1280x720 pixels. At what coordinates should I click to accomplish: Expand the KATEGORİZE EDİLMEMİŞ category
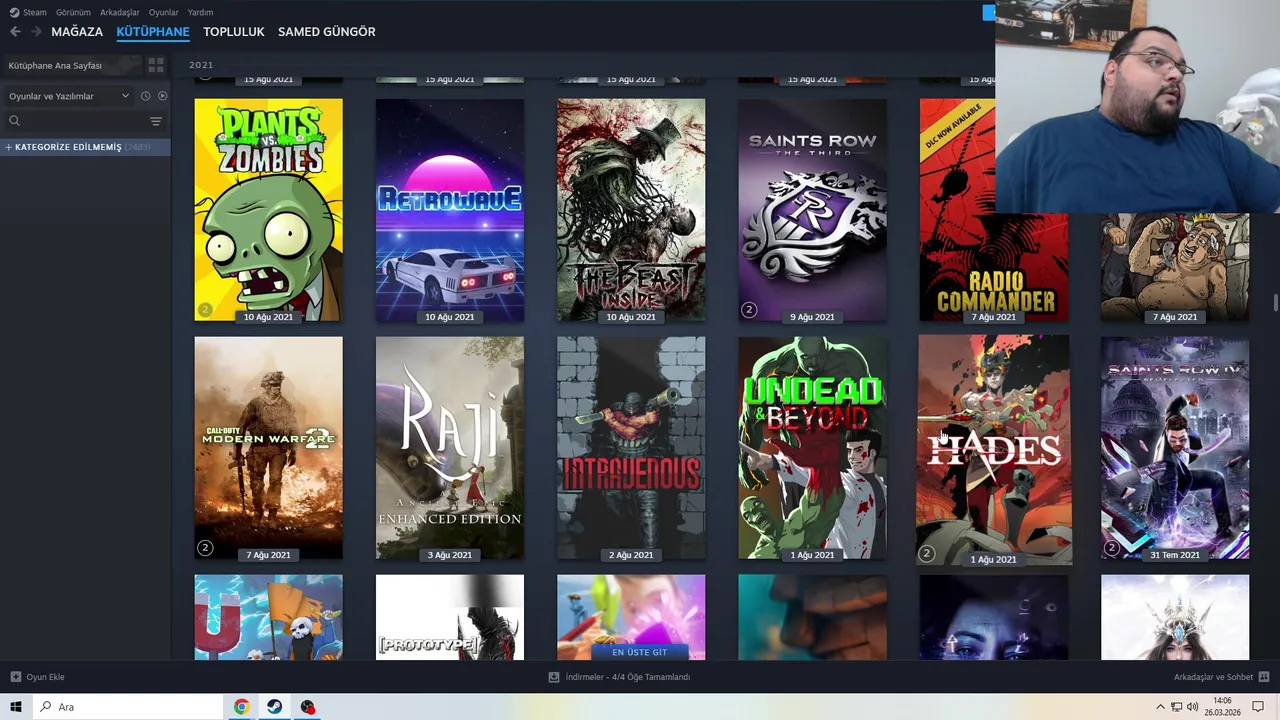85,147
